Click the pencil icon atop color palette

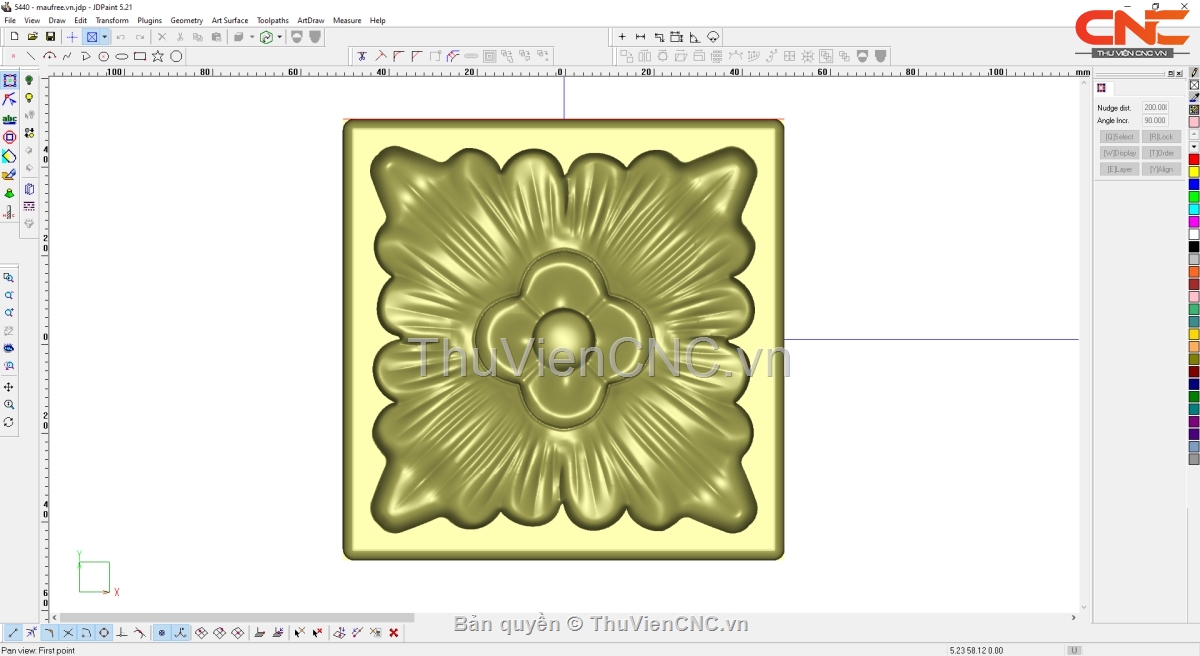1194,72
